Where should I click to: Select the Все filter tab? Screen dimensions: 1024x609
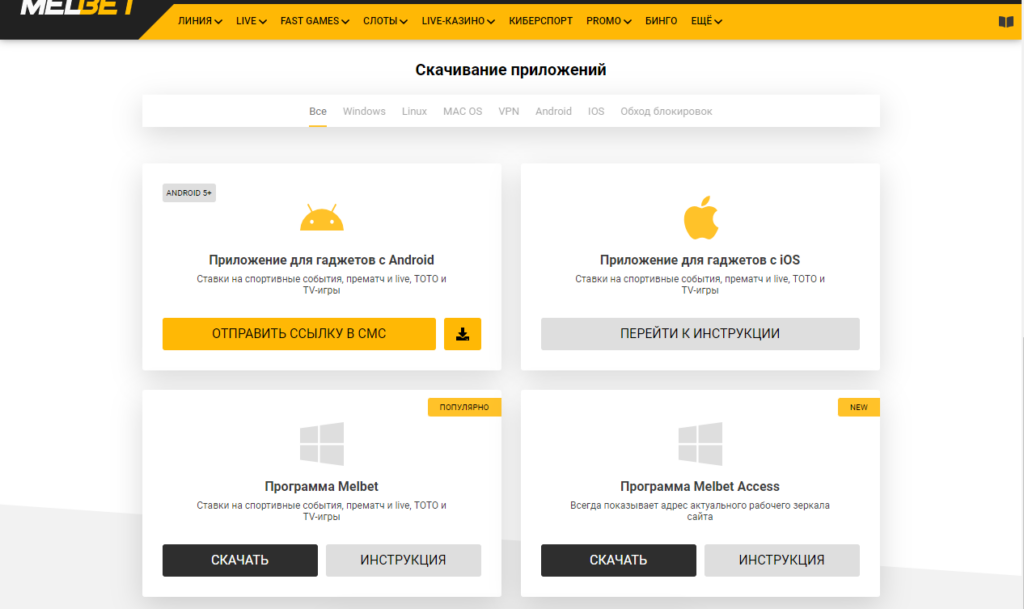(x=317, y=112)
